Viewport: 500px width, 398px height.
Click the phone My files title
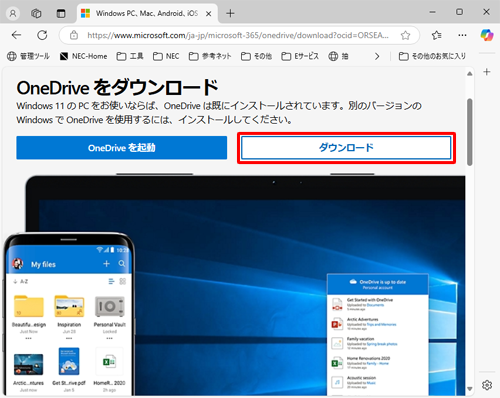point(43,264)
